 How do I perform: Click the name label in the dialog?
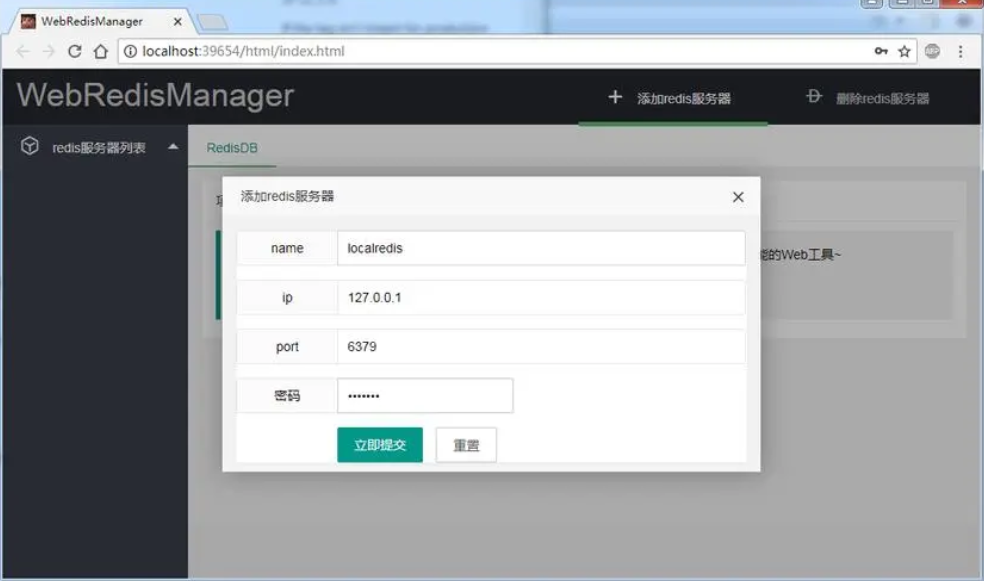[287, 248]
